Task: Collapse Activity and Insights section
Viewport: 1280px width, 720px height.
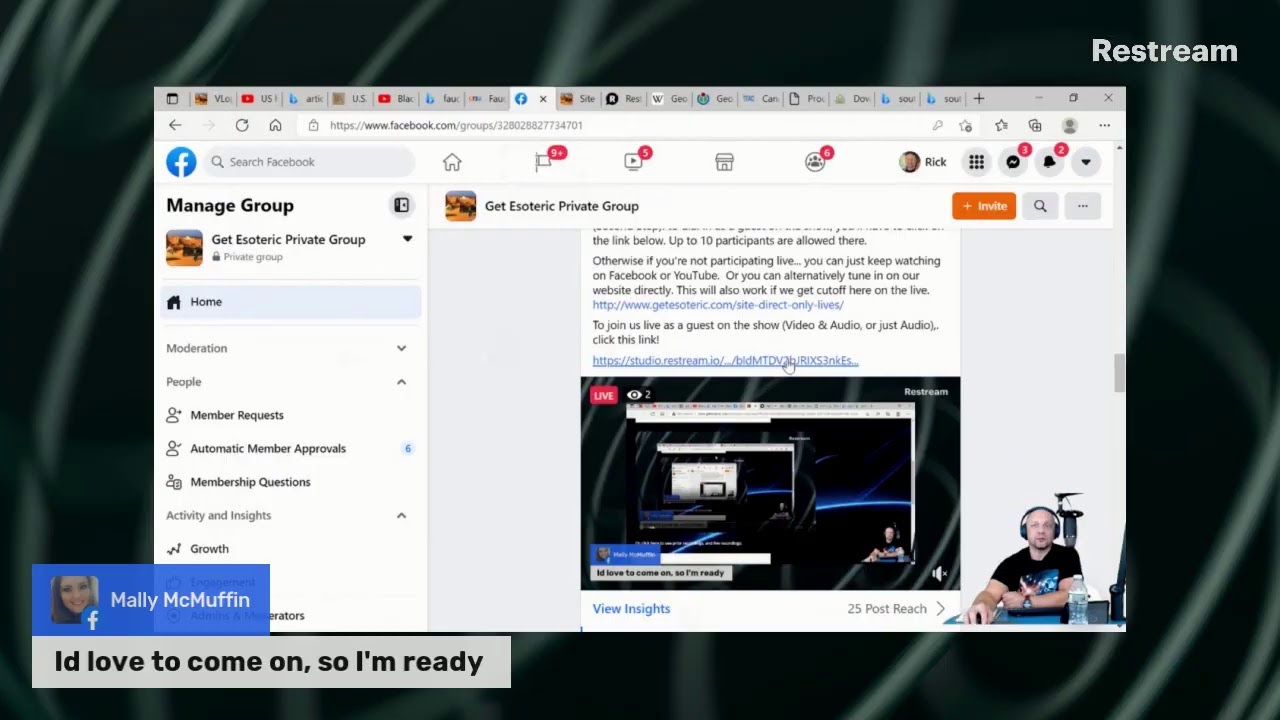Action: pyautogui.click(x=401, y=515)
